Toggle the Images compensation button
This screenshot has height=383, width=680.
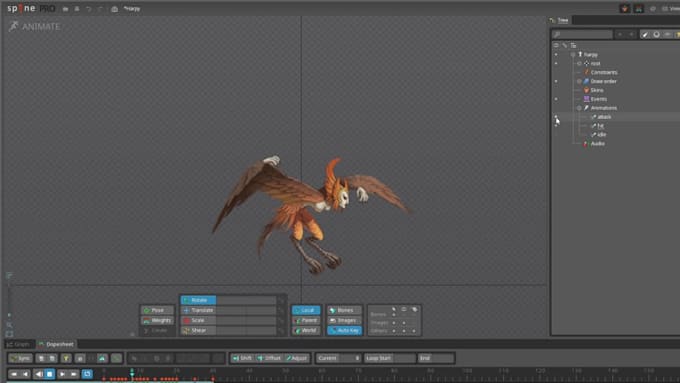[x=344, y=320]
